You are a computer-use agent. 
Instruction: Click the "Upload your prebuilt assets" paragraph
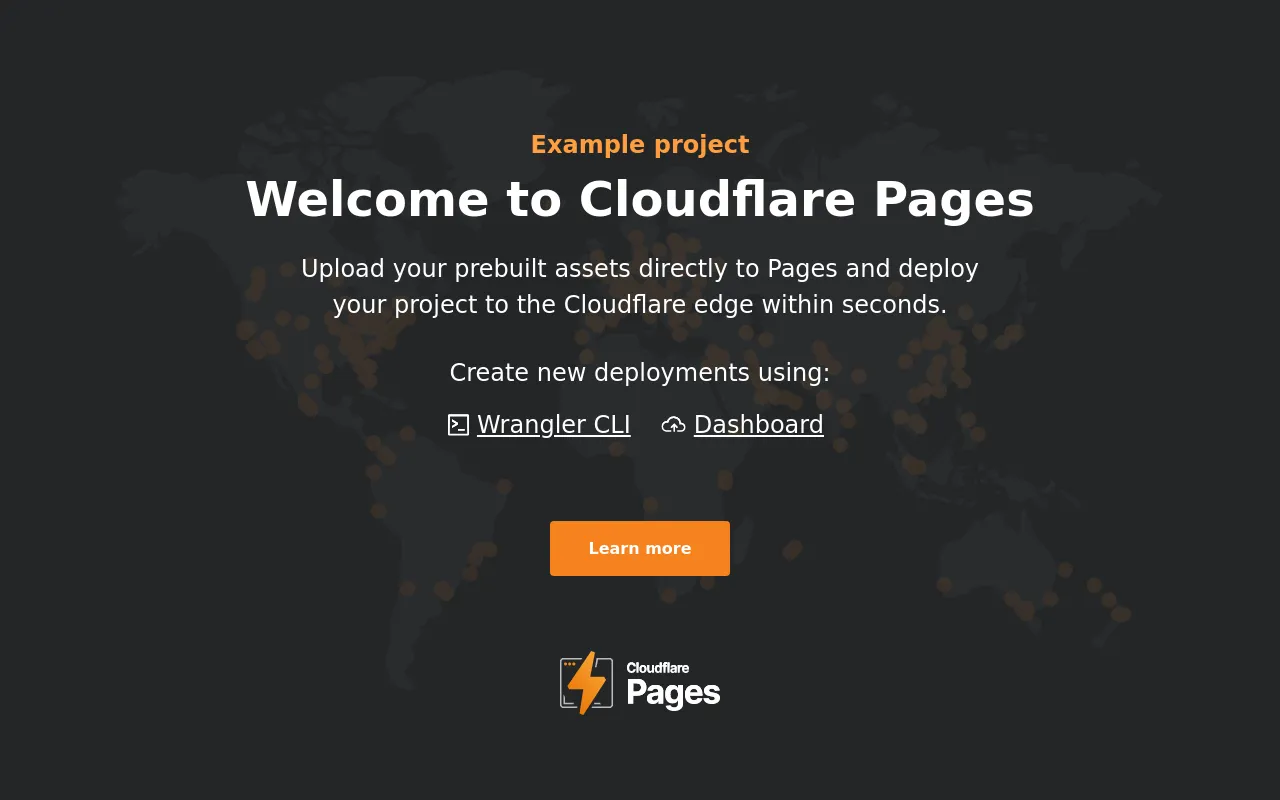(x=640, y=286)
